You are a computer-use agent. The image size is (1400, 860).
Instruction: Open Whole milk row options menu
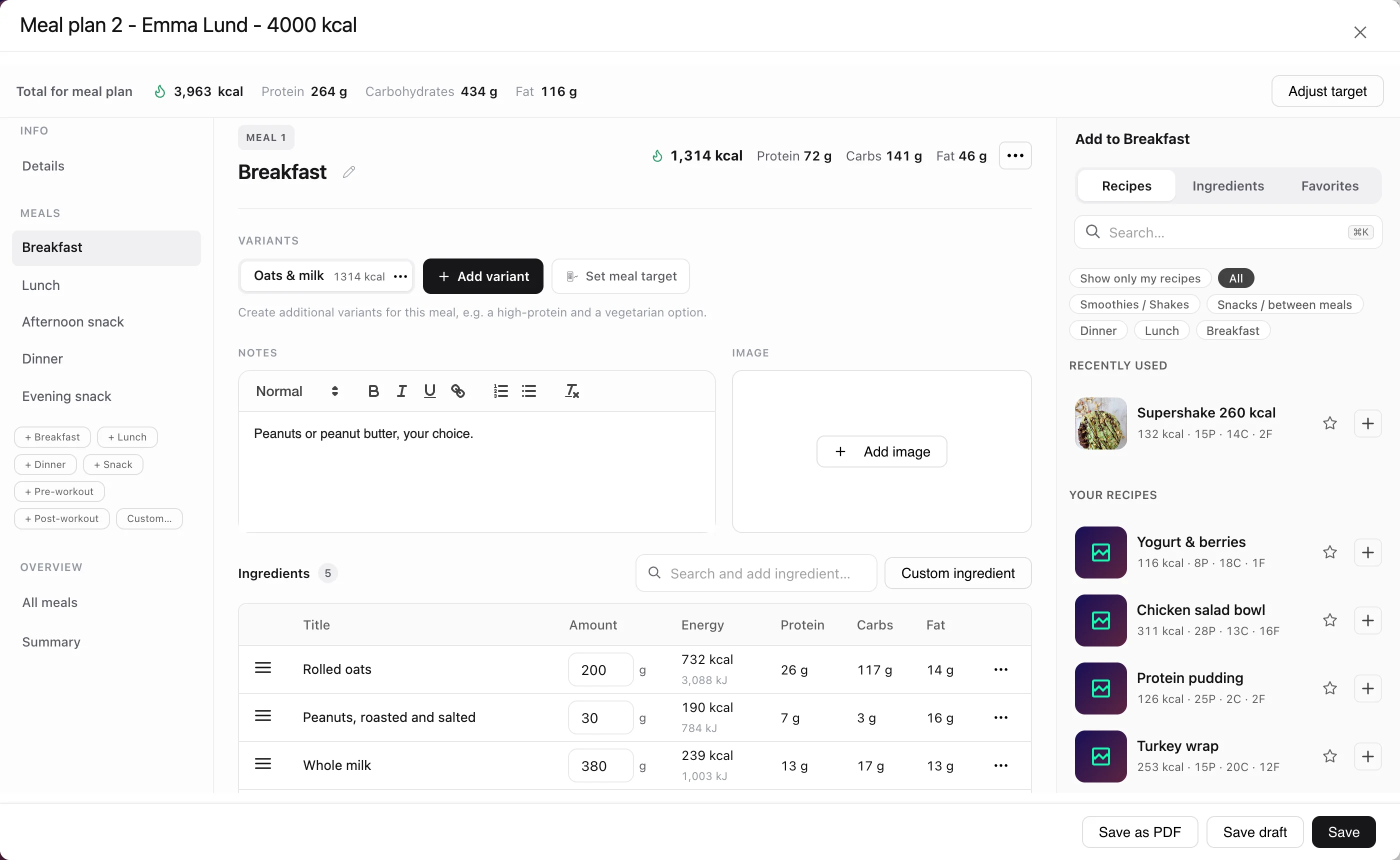point(1001,765)
